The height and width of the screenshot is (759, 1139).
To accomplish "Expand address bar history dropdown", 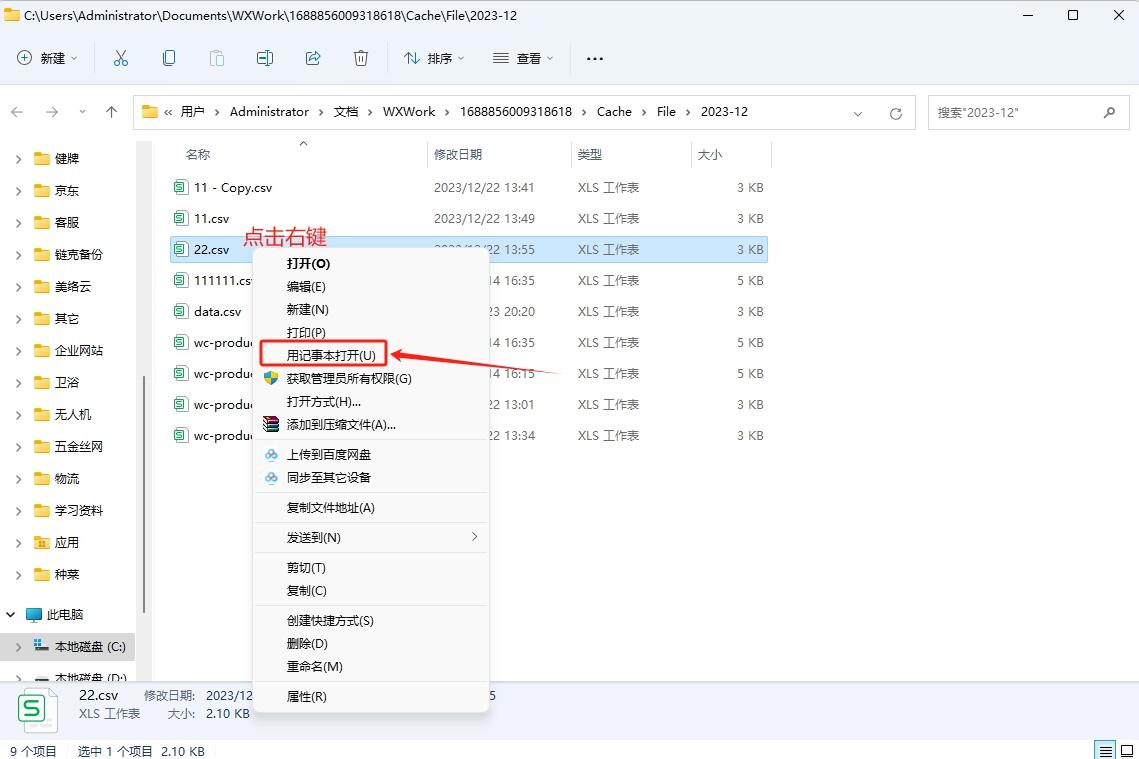I will point(858,113).
